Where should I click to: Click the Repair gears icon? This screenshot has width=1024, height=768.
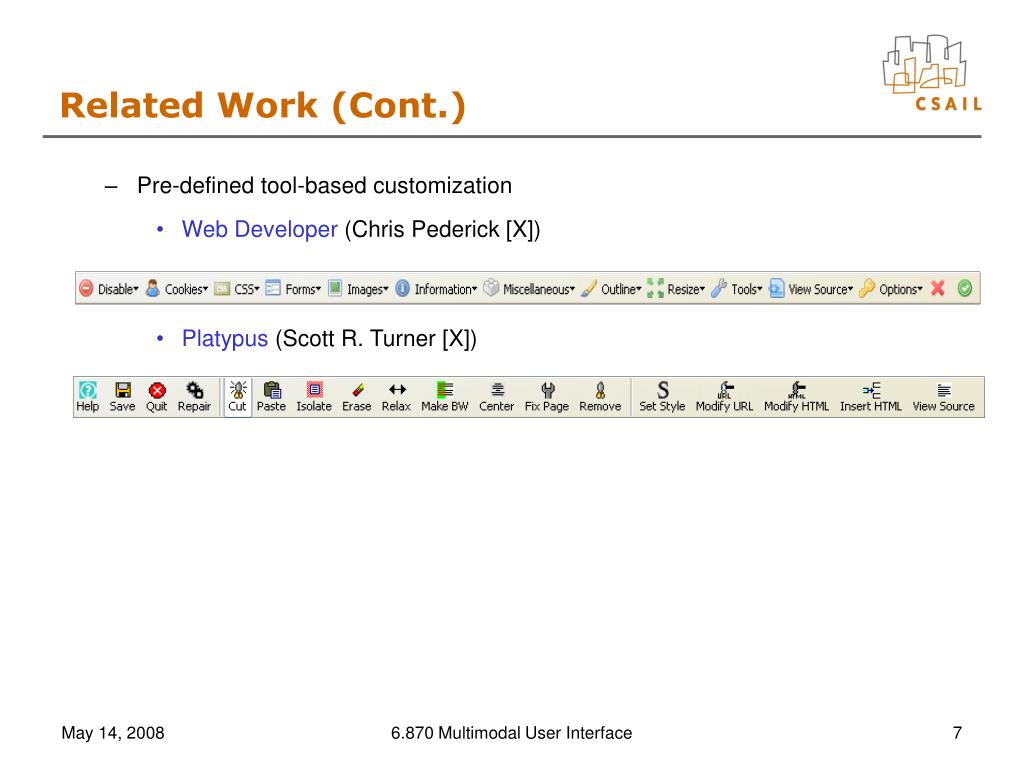tap(194, 396)
